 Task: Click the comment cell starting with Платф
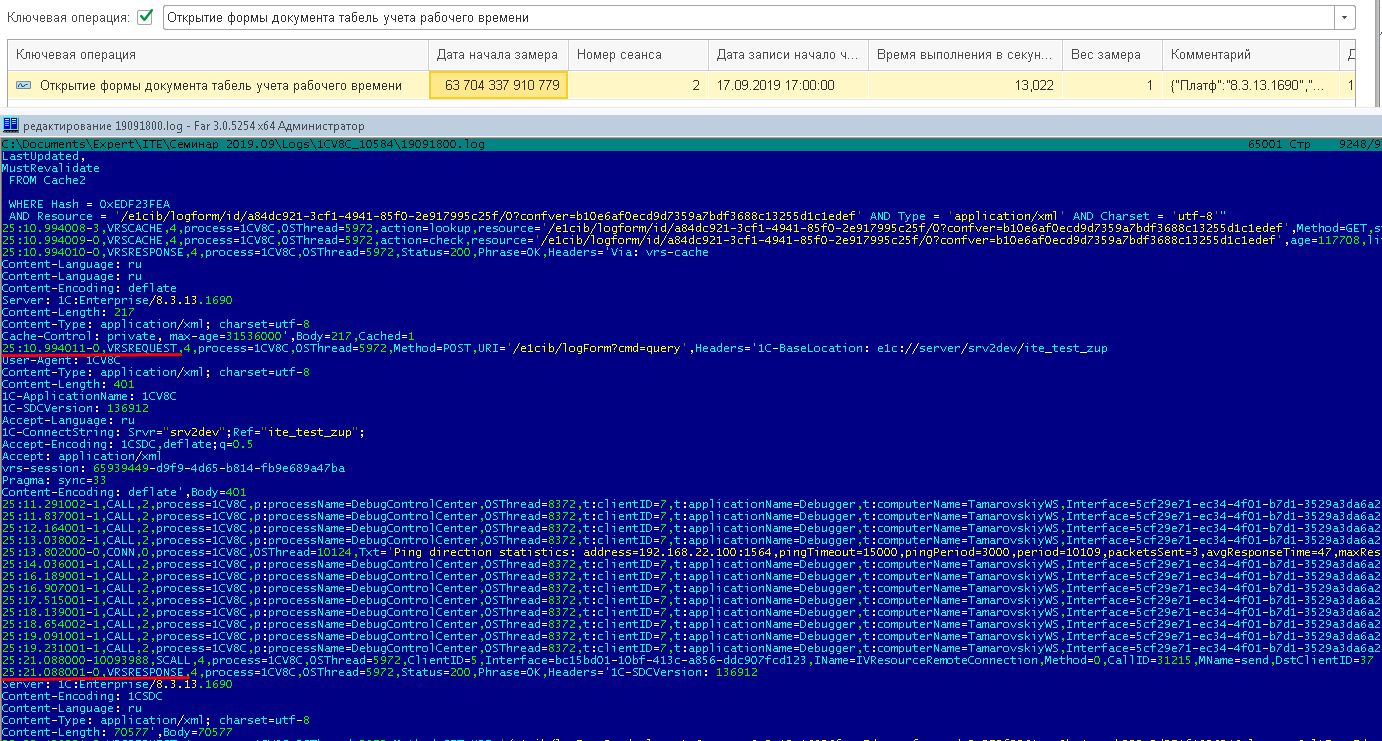click(1250, 86)
